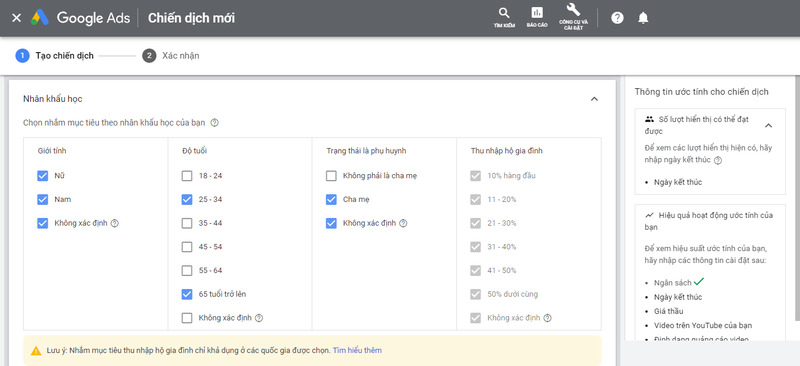Click the Độ tuổi column header

pyautogui.click(x=194, y=151)
